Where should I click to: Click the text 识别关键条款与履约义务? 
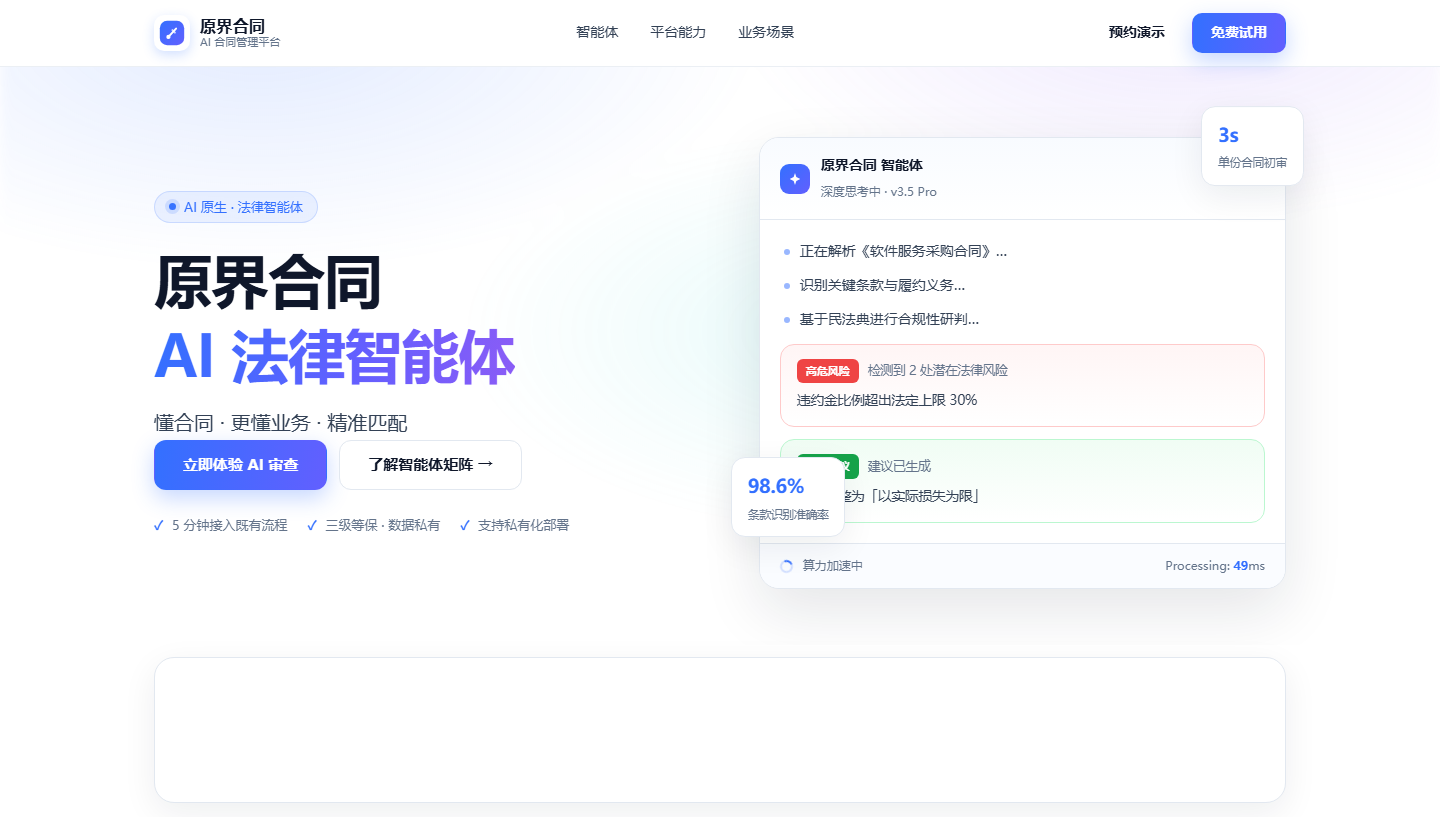(882, 285)
